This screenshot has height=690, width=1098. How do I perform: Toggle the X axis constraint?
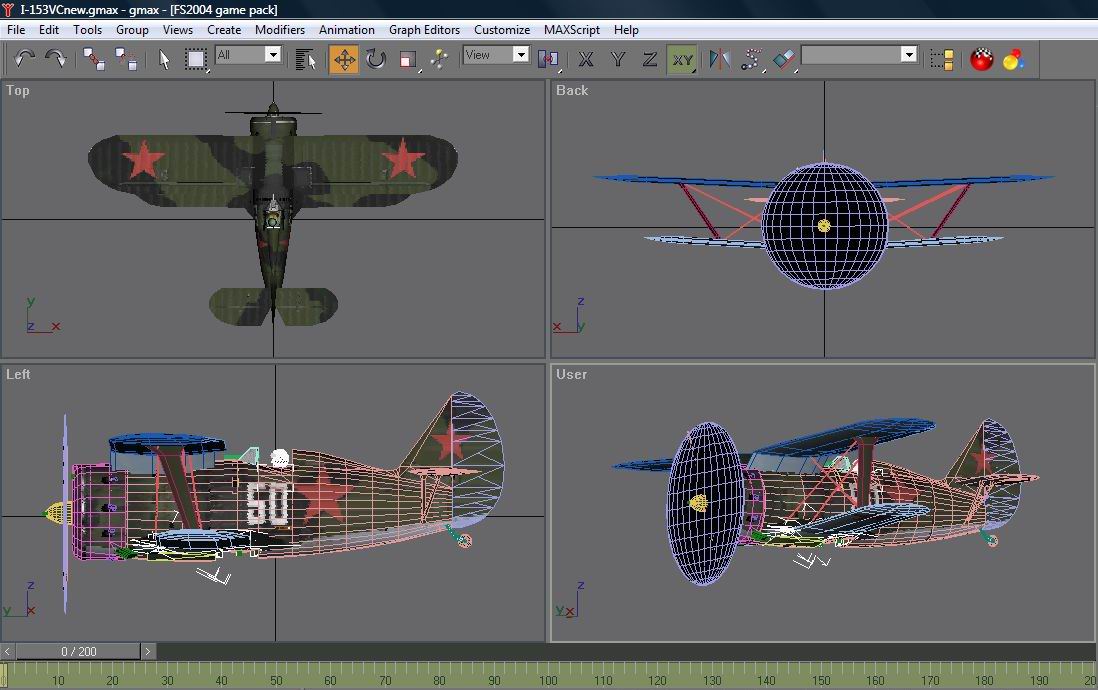click(586, 59)
